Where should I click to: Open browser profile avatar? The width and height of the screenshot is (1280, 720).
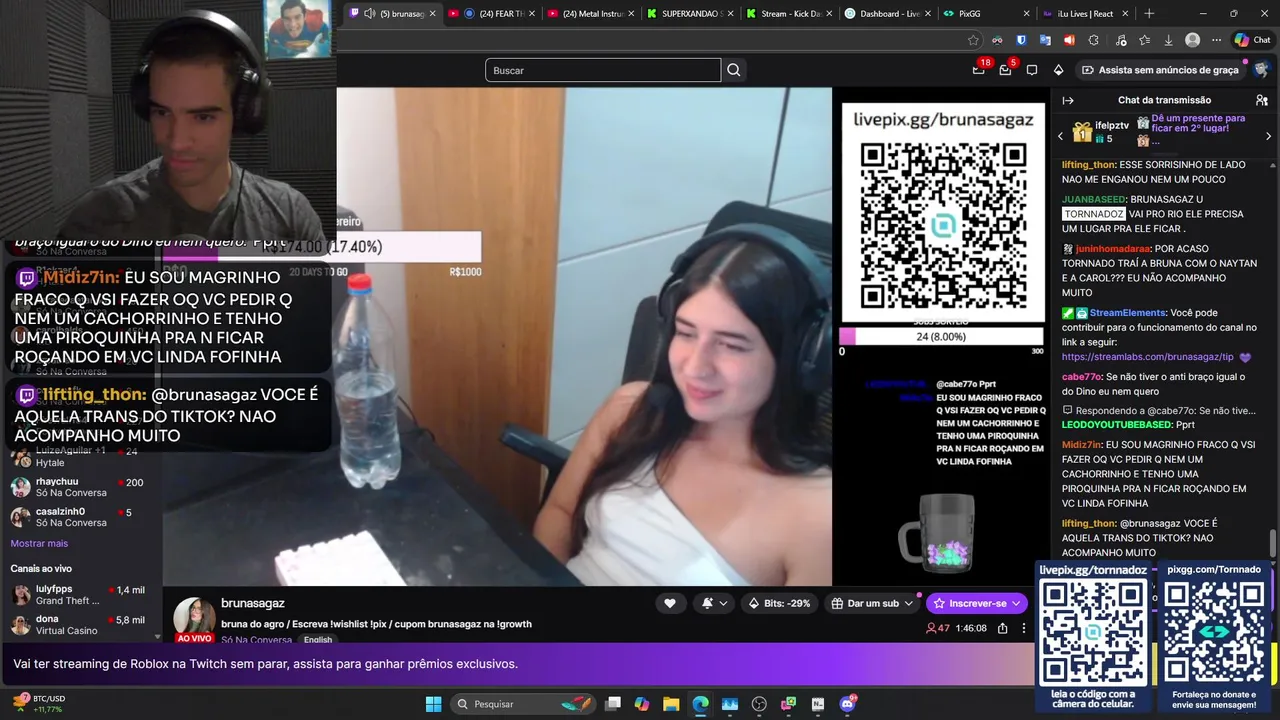[x=1192, y=40]
